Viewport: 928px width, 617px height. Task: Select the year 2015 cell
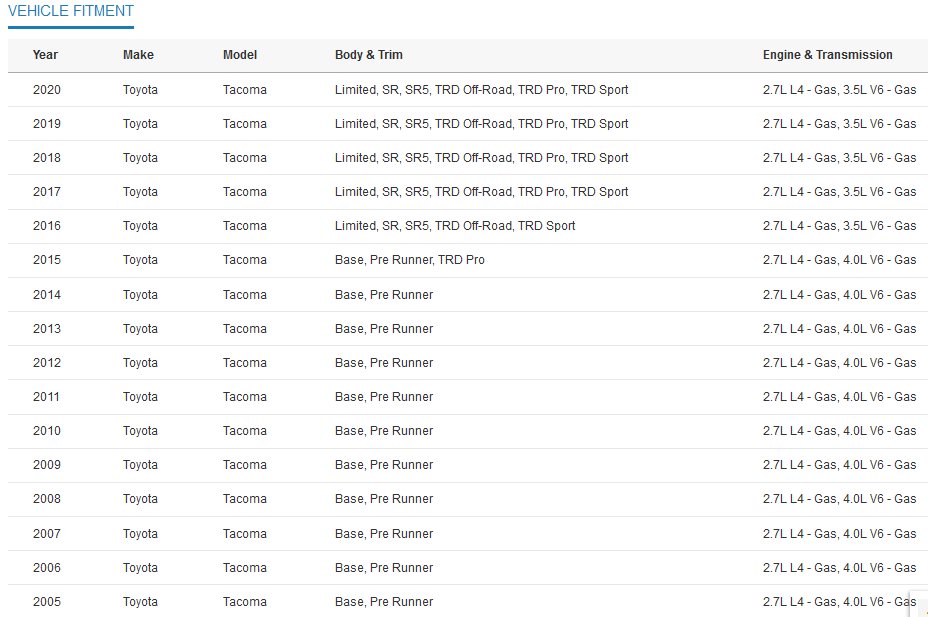tap(47, 260)
